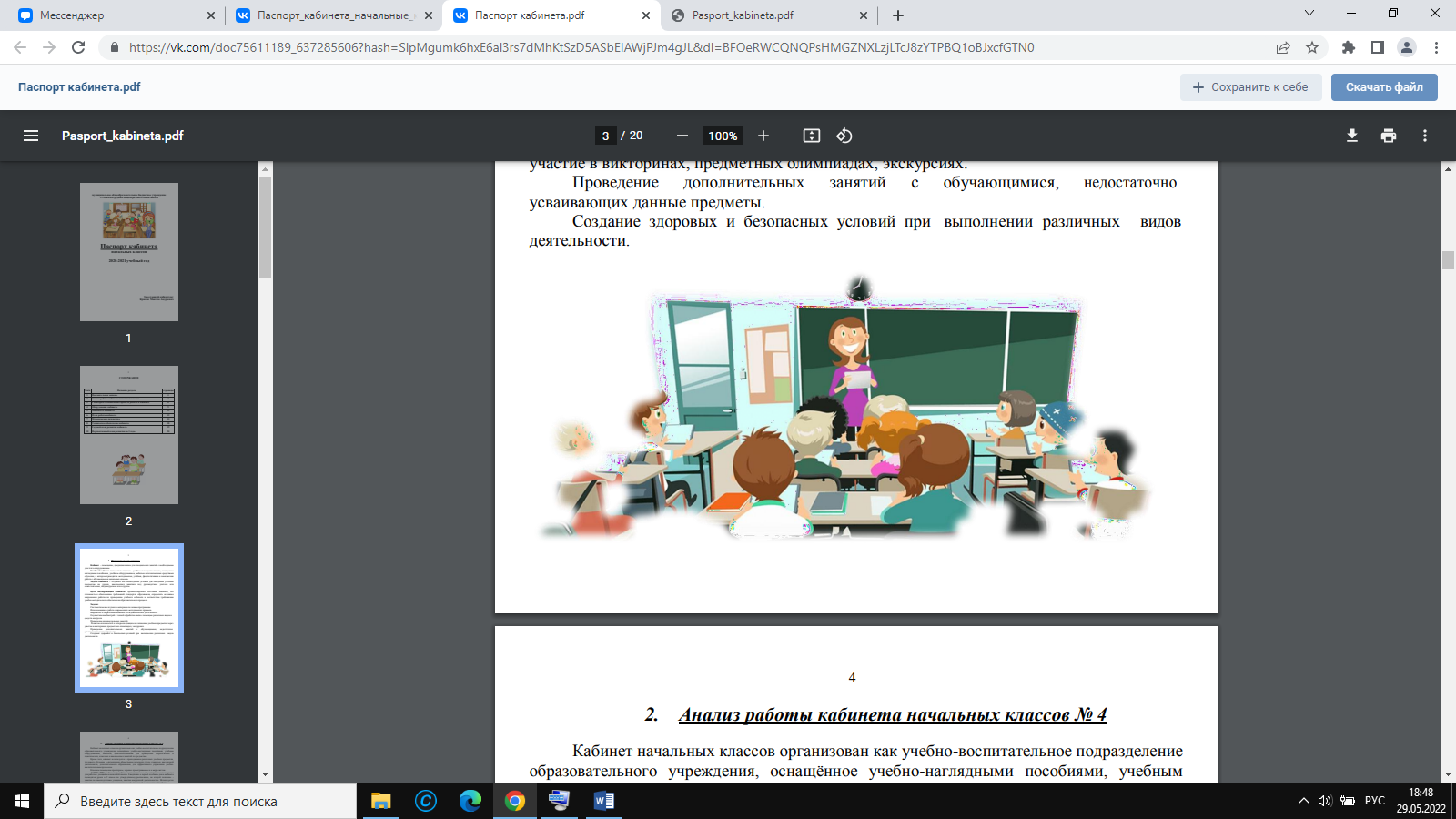Close the active 'Паспорт кабинета.pdf' tab
The width and height of the screenshot is (1456, 819).
coord(646,15)
